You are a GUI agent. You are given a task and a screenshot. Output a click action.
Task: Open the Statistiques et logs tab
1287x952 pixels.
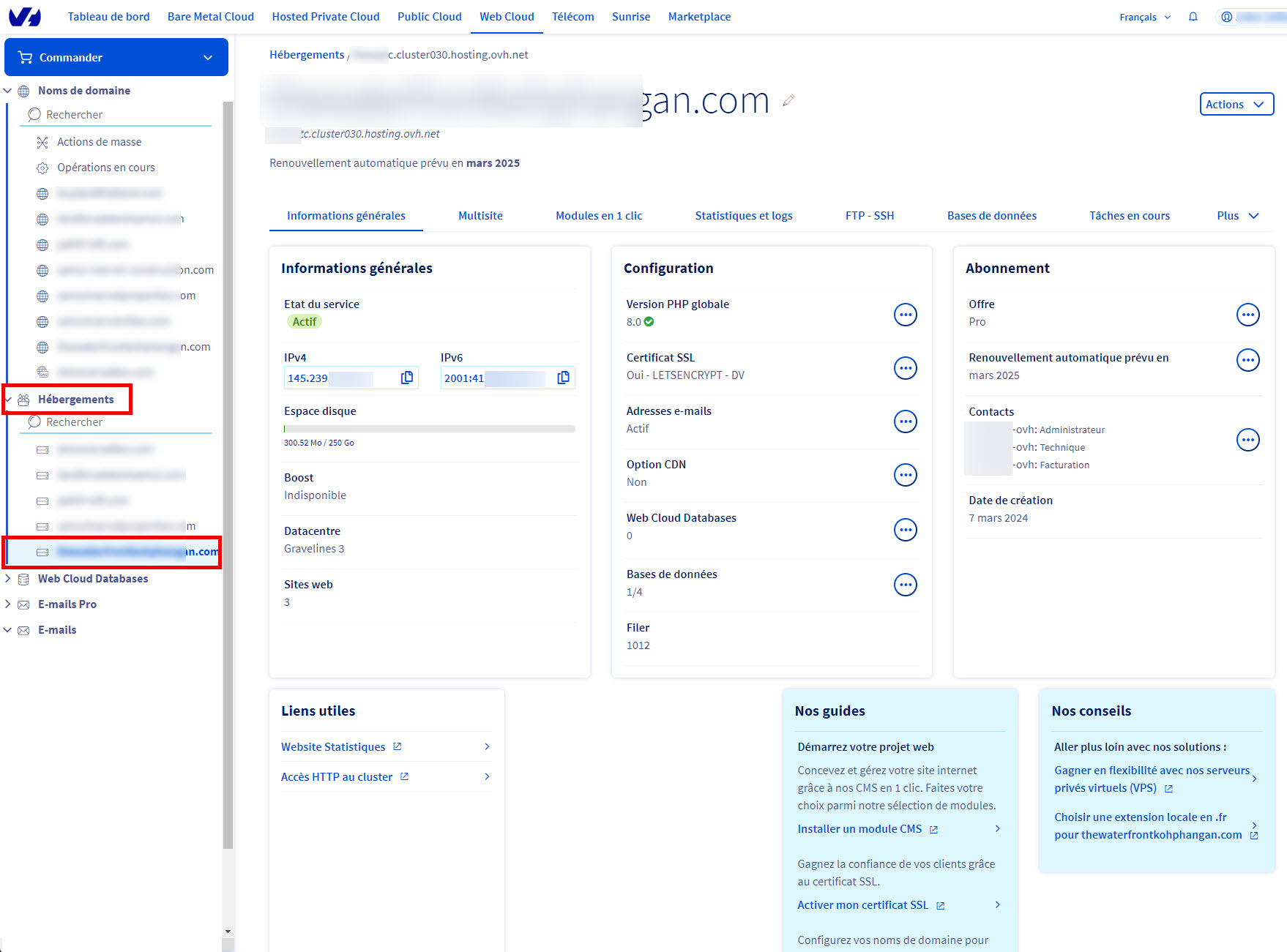(x=744, y=216)
